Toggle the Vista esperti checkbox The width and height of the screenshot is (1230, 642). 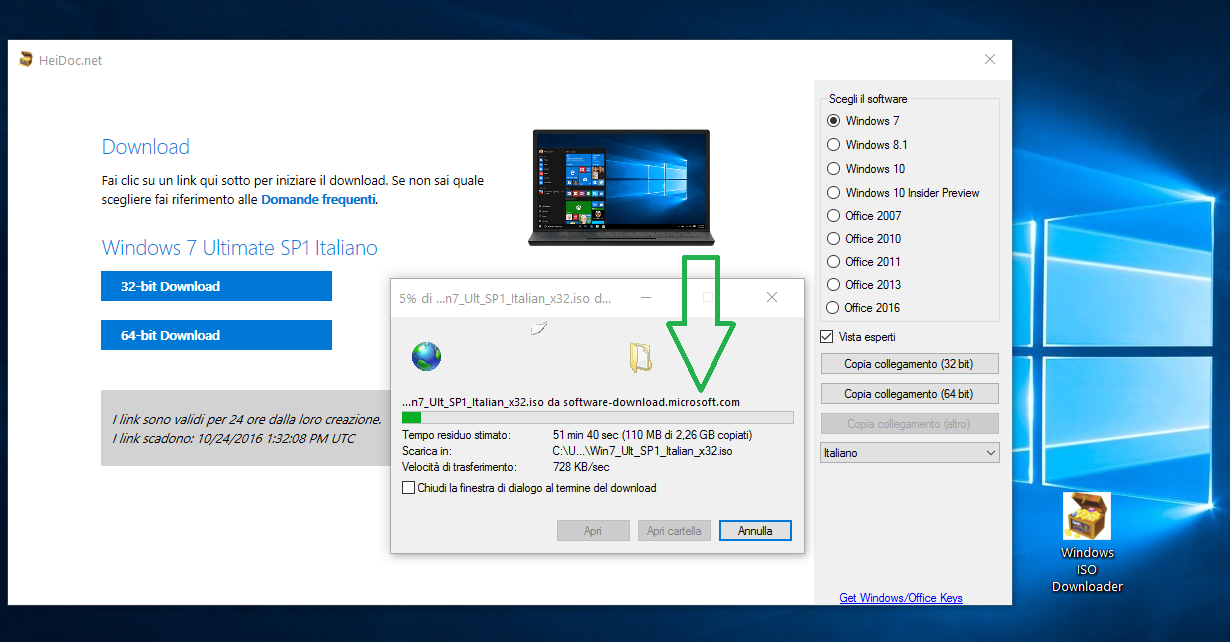[827, 337]
